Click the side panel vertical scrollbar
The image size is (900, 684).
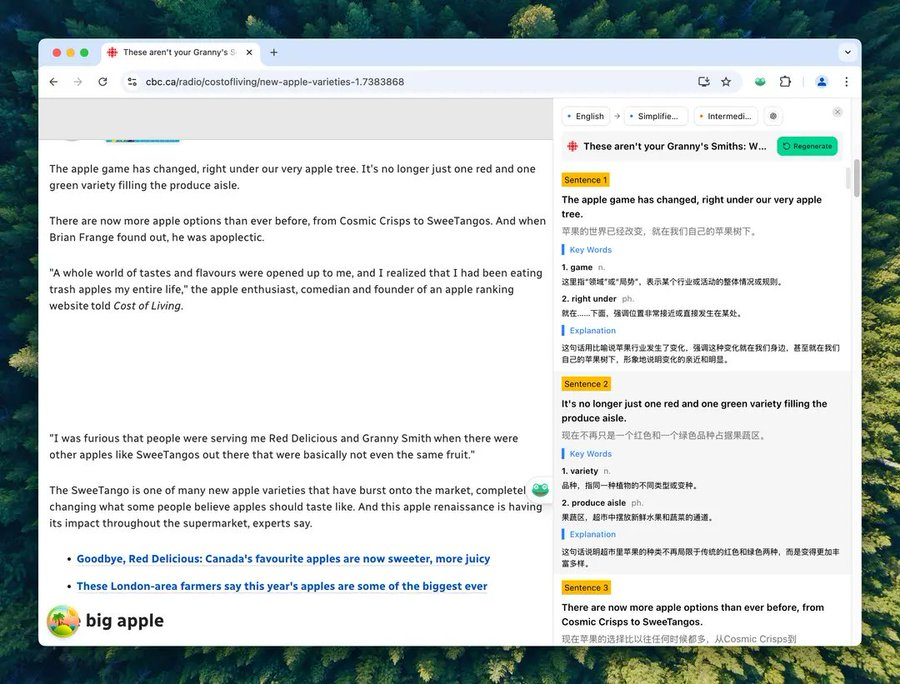(x=857, y=178)
